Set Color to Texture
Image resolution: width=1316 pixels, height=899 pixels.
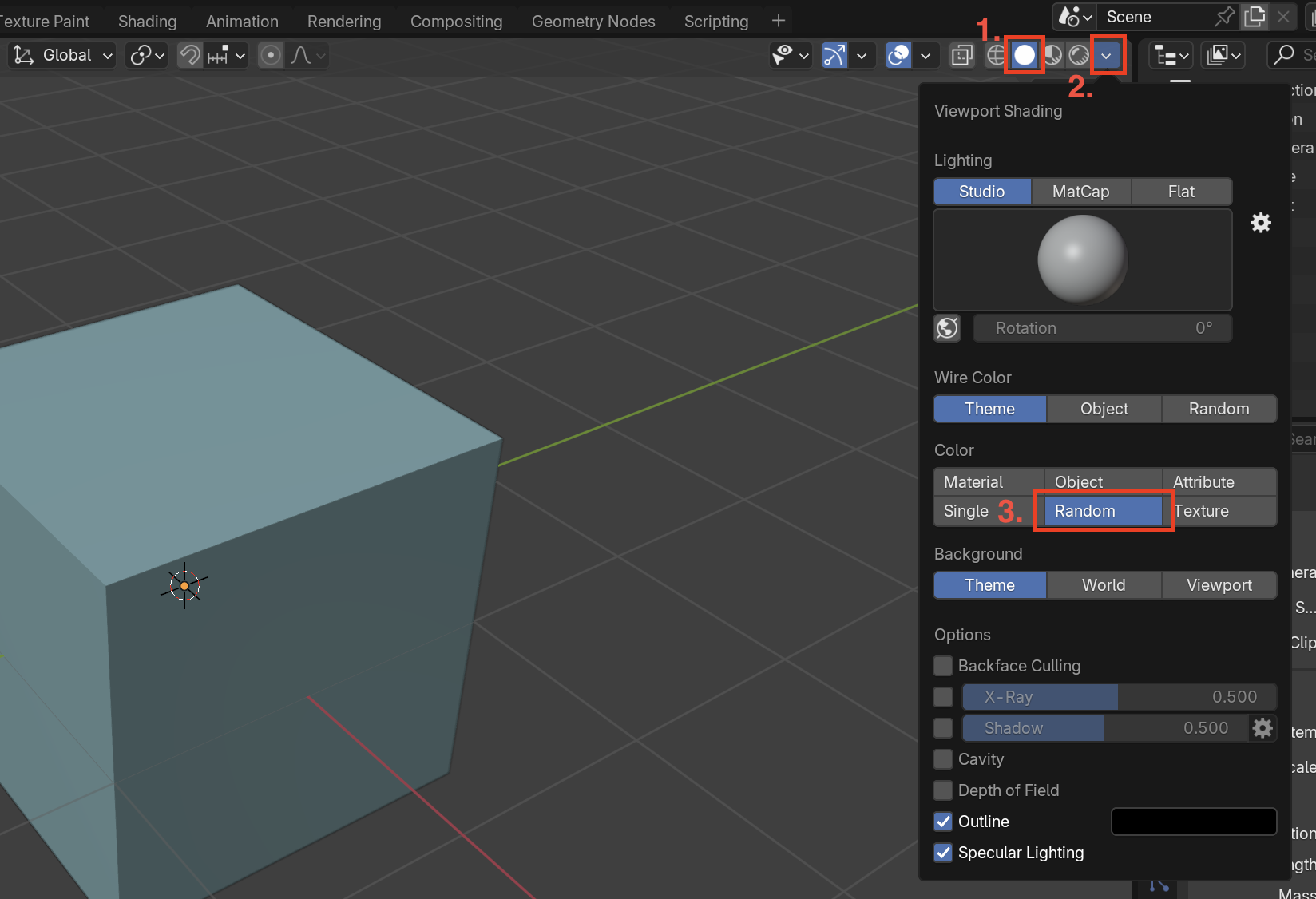pyautogui.click(x=1219, y=511)
